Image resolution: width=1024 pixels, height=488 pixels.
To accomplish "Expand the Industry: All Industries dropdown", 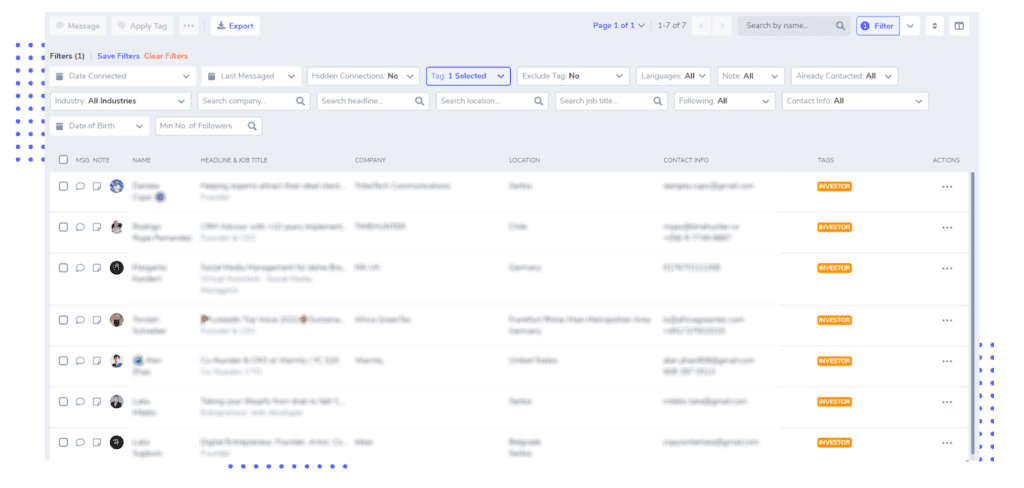I will coord(120,101).
